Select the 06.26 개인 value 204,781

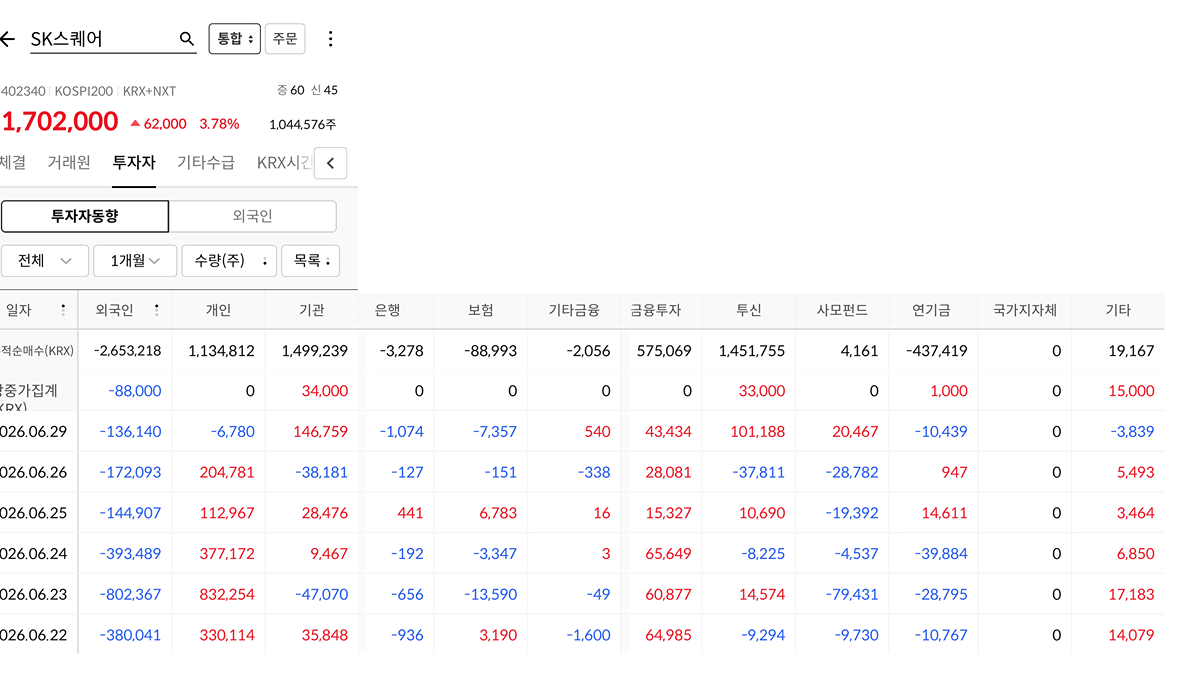point(228,472)
